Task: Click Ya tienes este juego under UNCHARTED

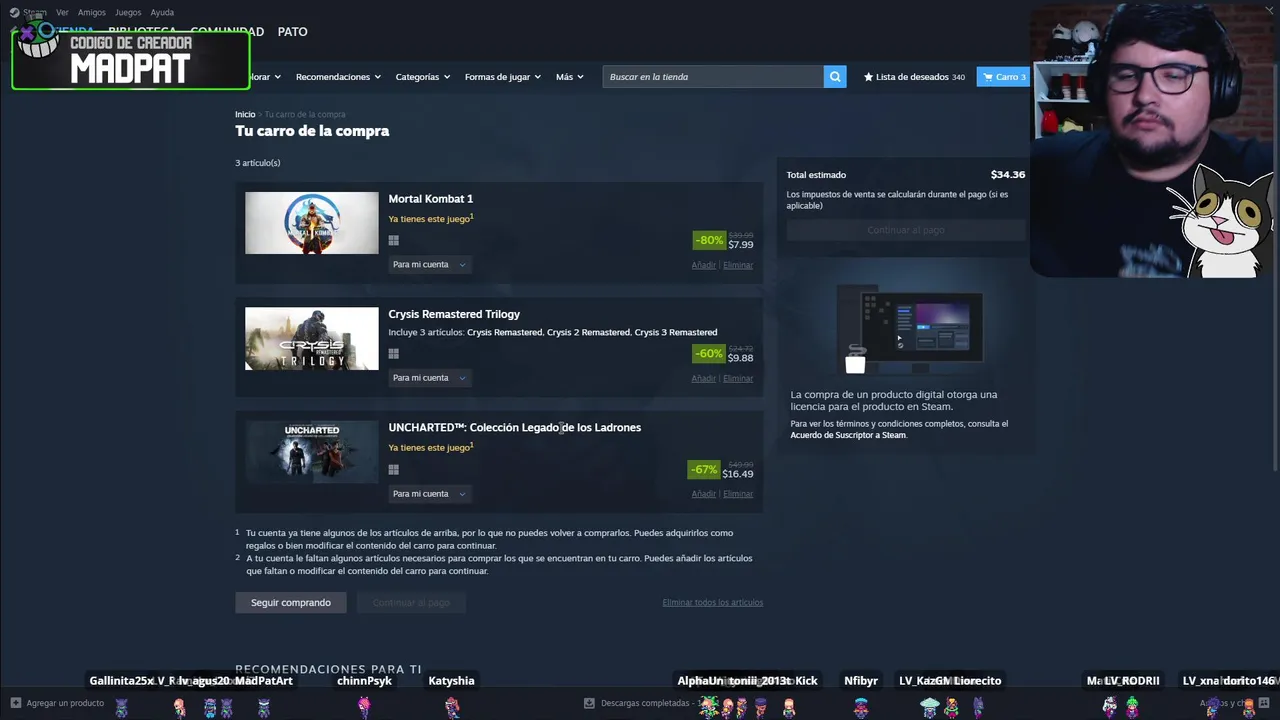Action: pyautogui.click(x=430, y=448)
